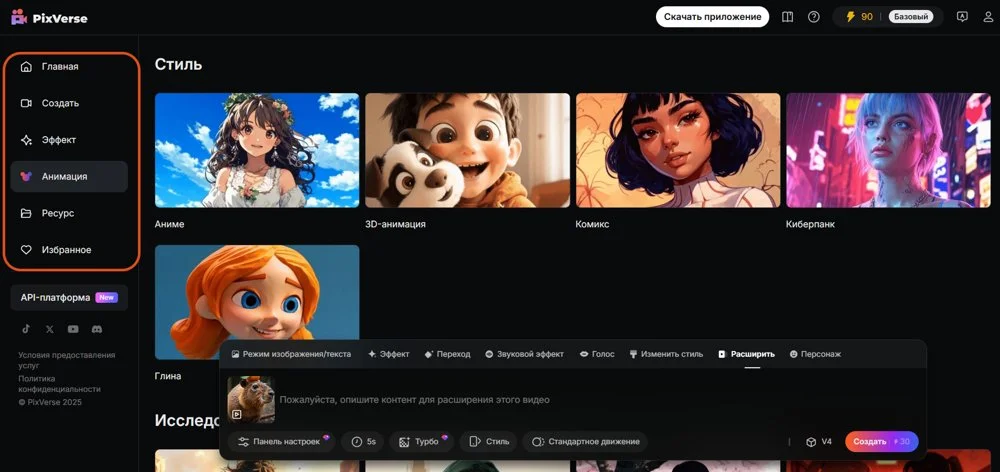The height and width of the screenshot is (472, 1000).
Task: Toggle the Стандартное движение motion option
Action: point(587,441)
